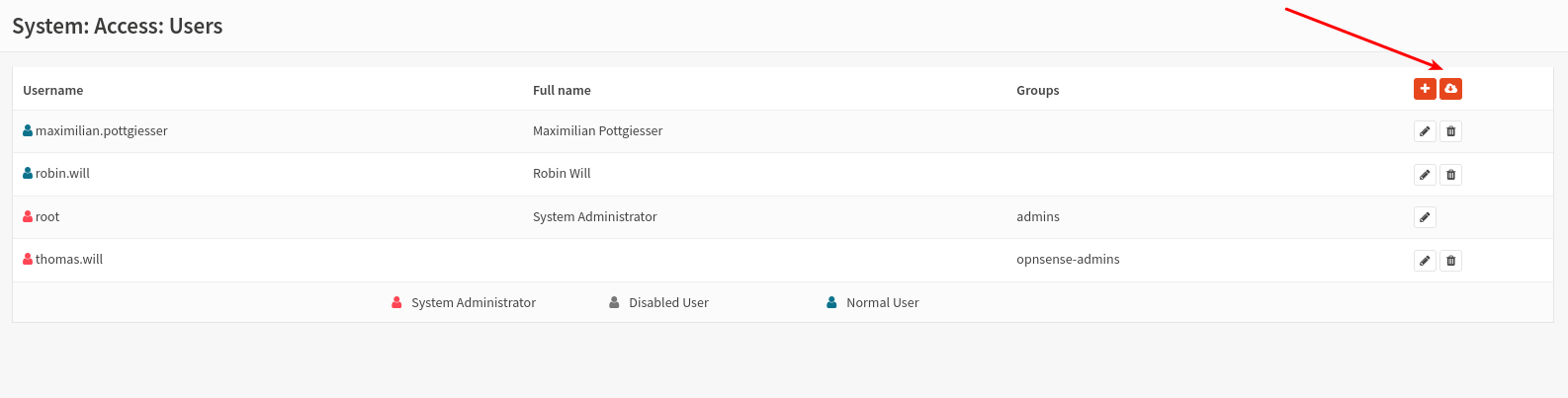This screenshot has height=398, width=1568.
Task: Edit user robin.will with pencil icon
Action: pyautogui.click(x=1425, y=175)
